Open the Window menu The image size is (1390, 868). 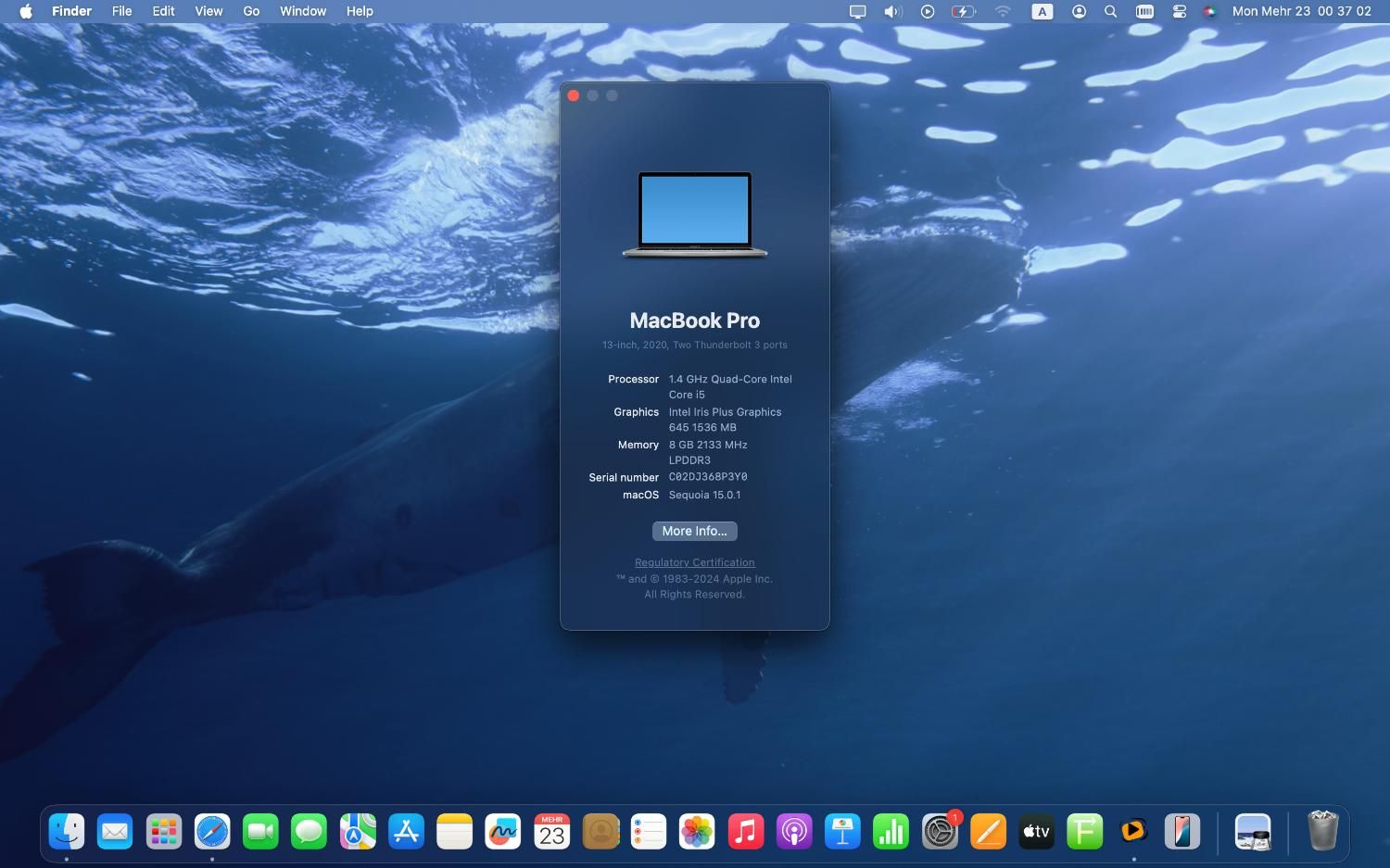click(x=303, y=11)
